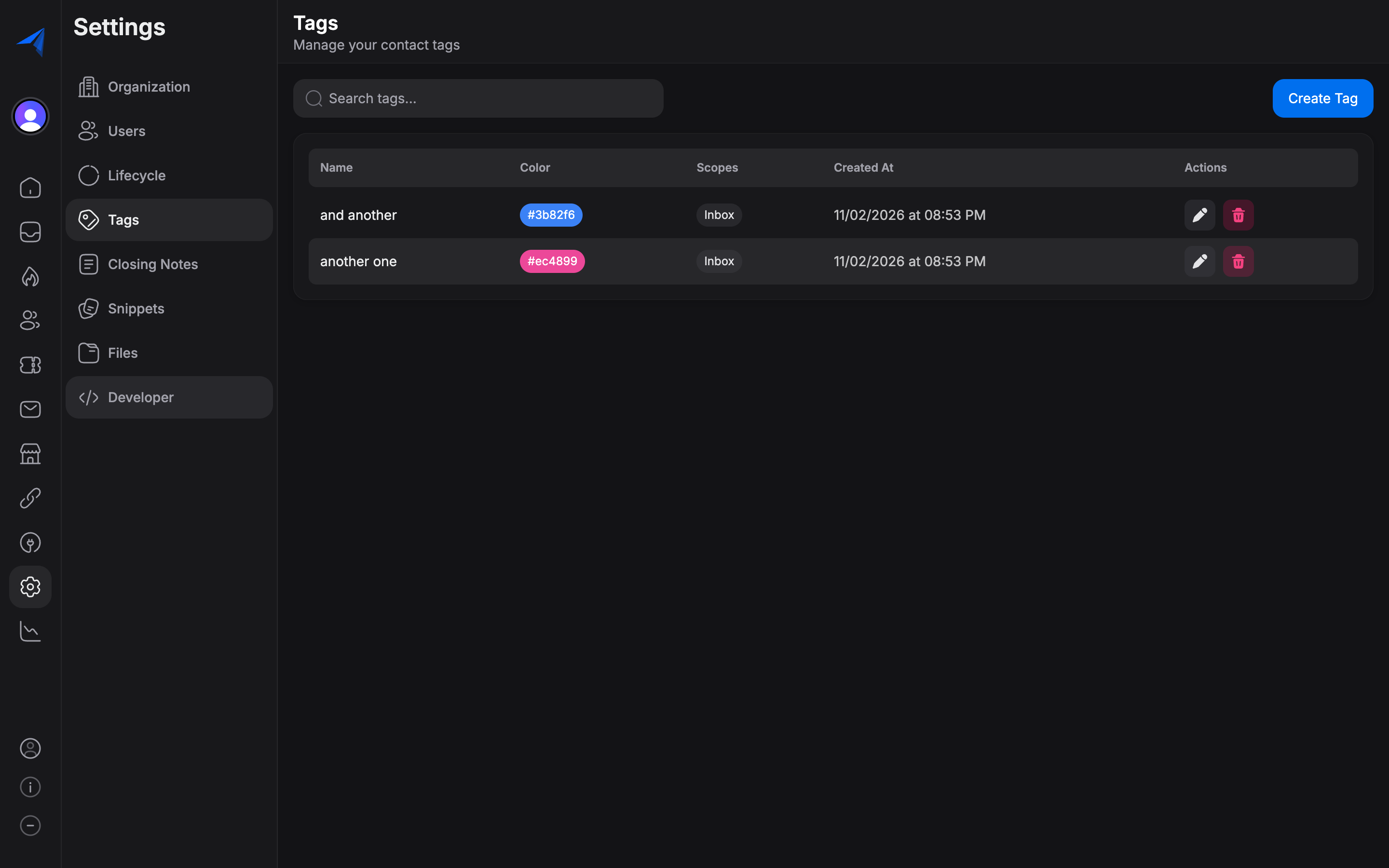
Task: Delete the 'another one' tag
Action: [1238, 261]
